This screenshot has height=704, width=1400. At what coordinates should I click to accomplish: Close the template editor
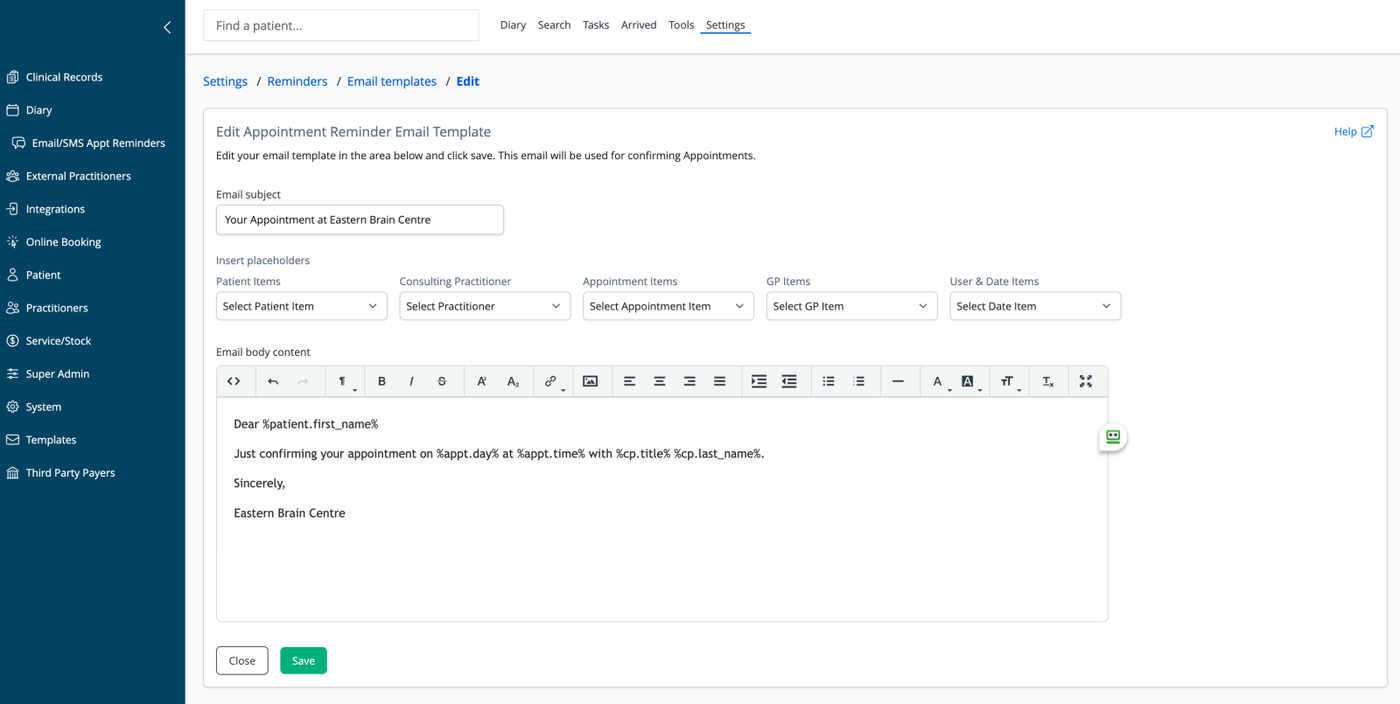coord(242,660)
